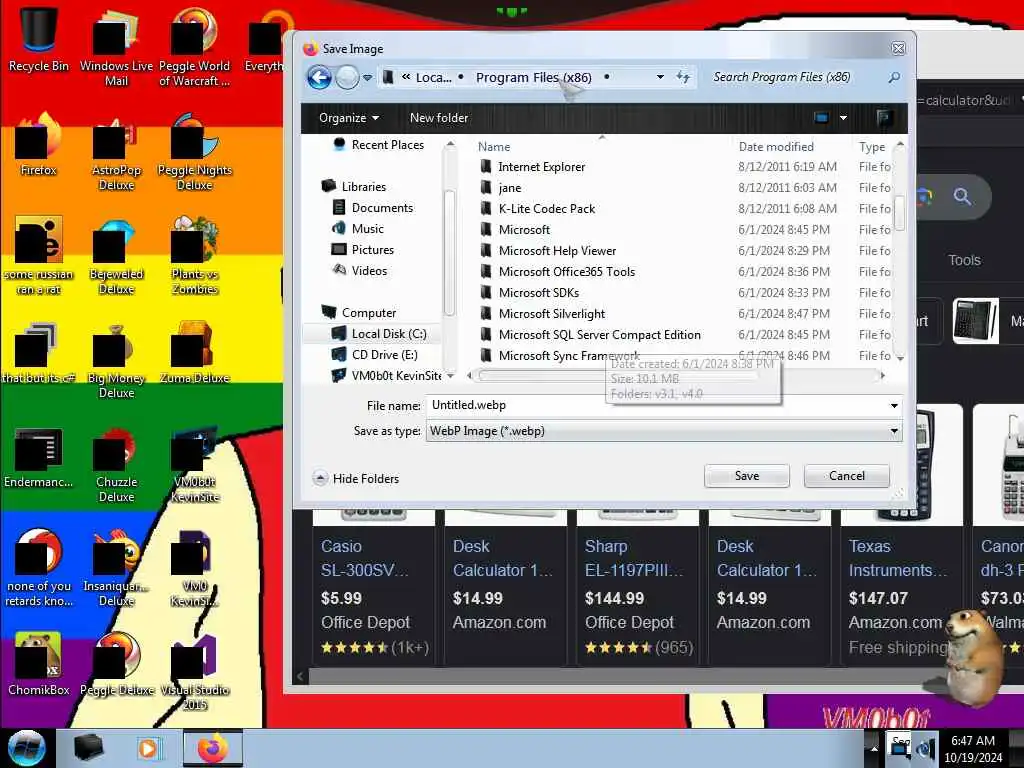1024x768 pixels.
Task: Open ChomikBox desktop icon
Action: [39, 664]
